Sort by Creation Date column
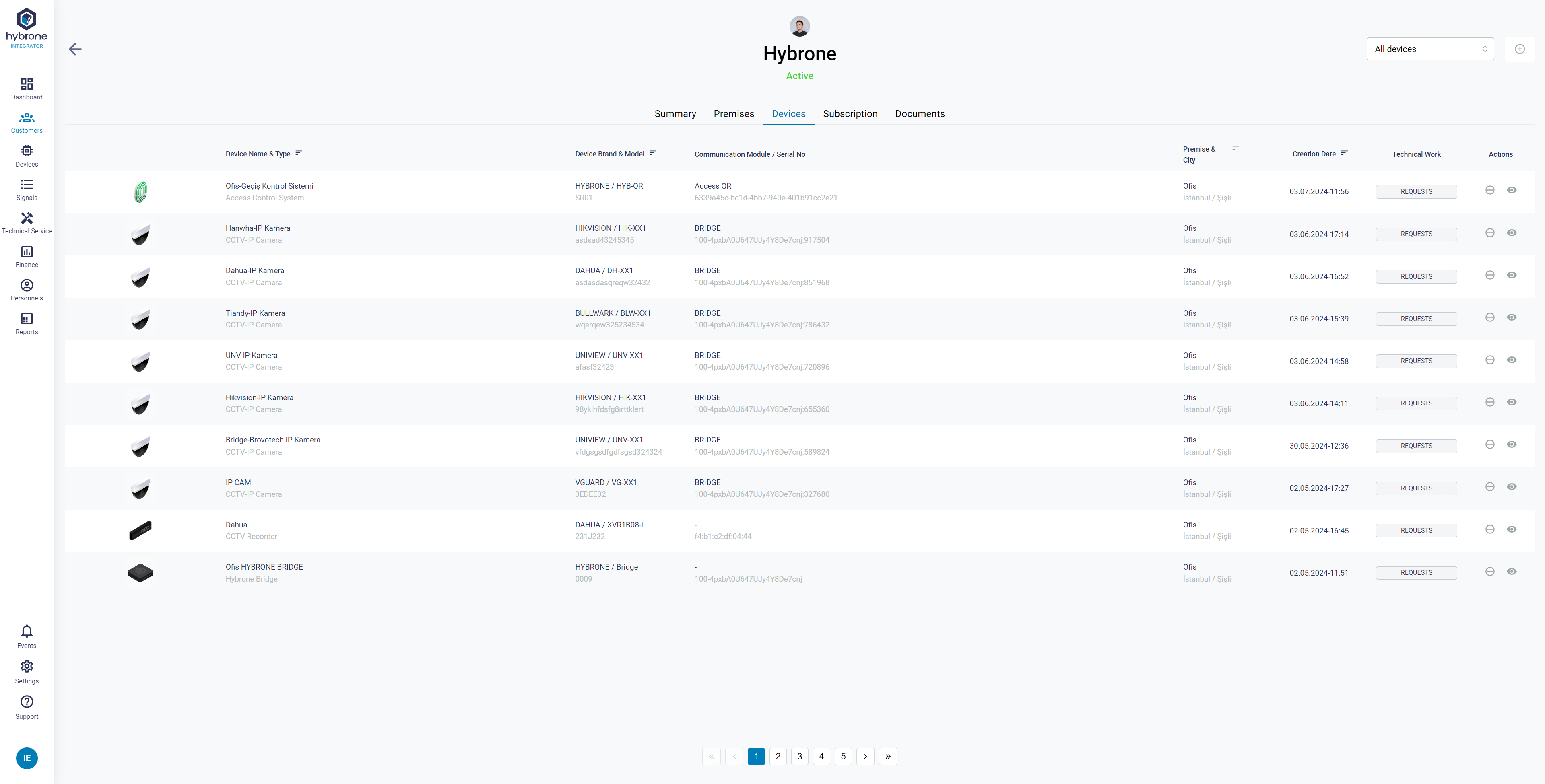This screenshot has height=784, width=1545. coord(1344,153)
